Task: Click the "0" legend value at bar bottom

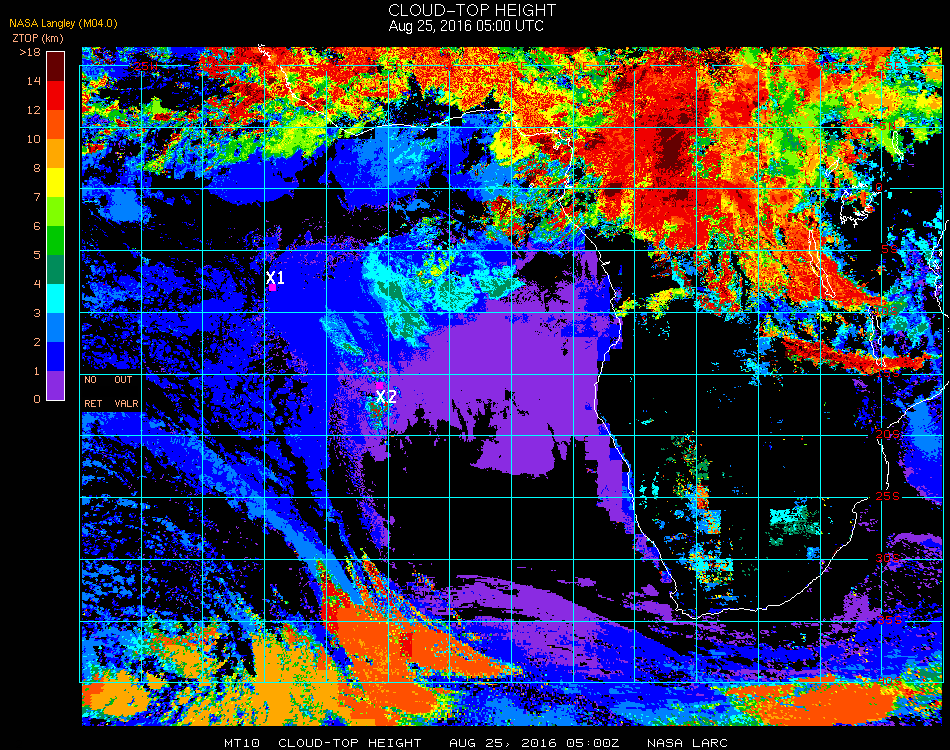Action: pos(37,399)
